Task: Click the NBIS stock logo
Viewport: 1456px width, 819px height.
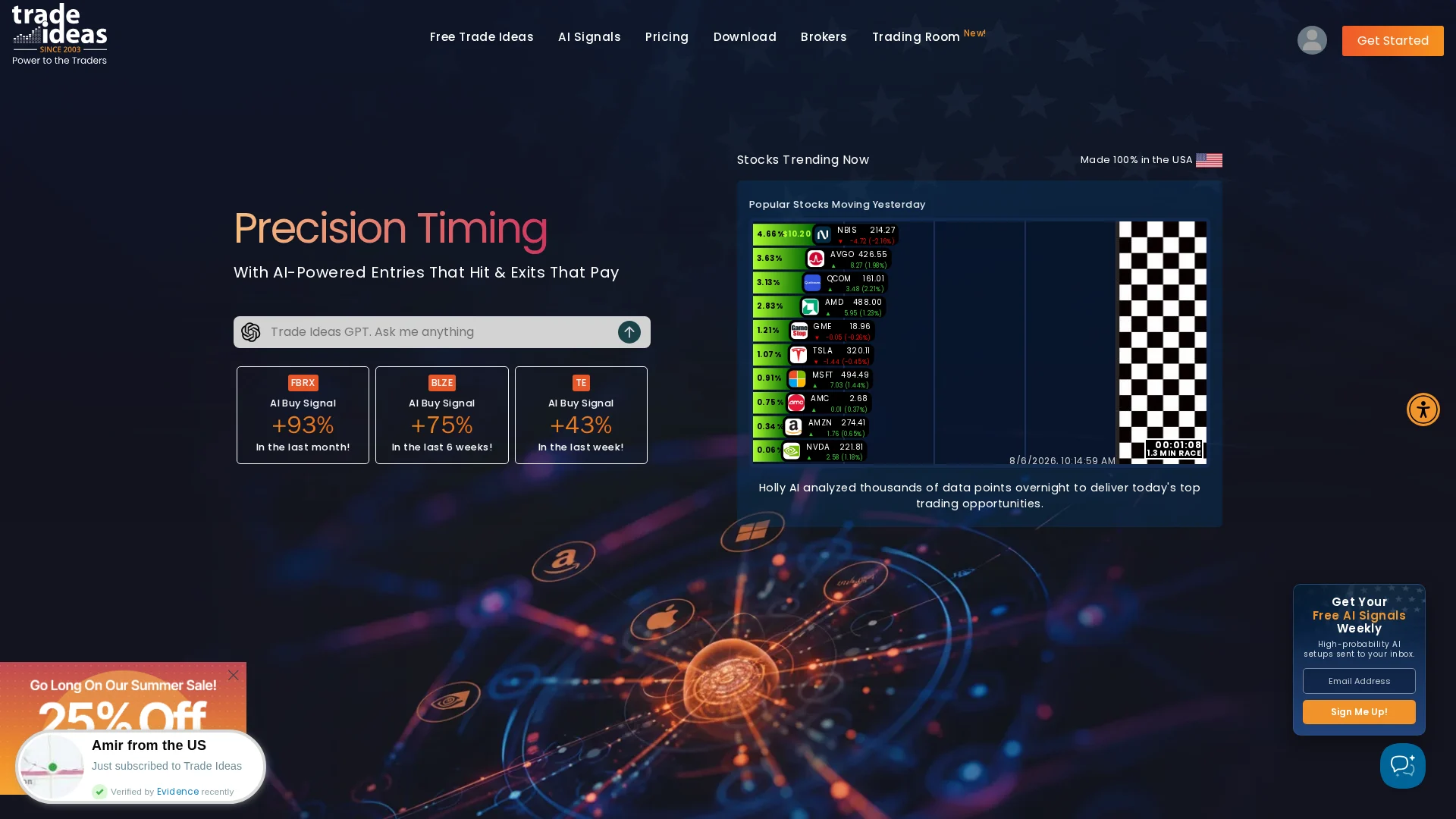Action: pos(823,235)
